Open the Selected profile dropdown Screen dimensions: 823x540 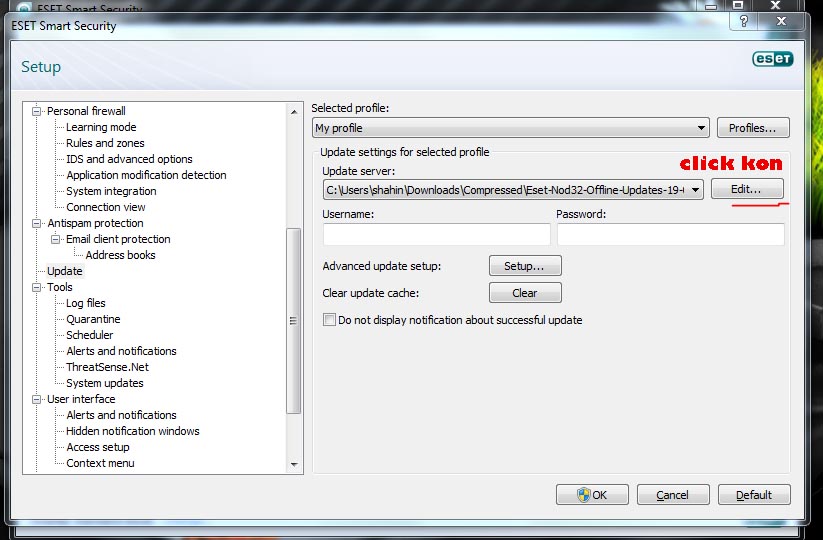[x=510, y=128]
